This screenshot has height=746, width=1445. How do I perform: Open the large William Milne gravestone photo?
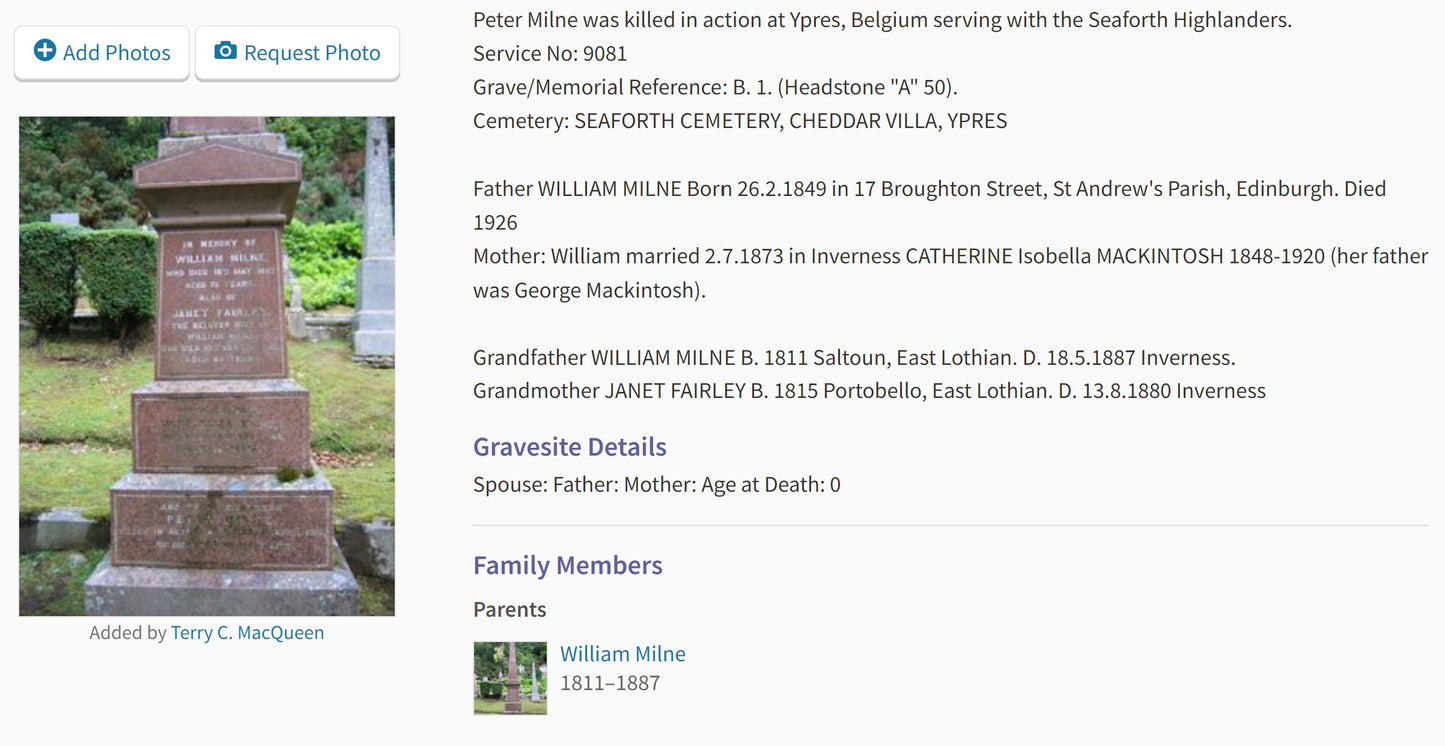(207, 366)
